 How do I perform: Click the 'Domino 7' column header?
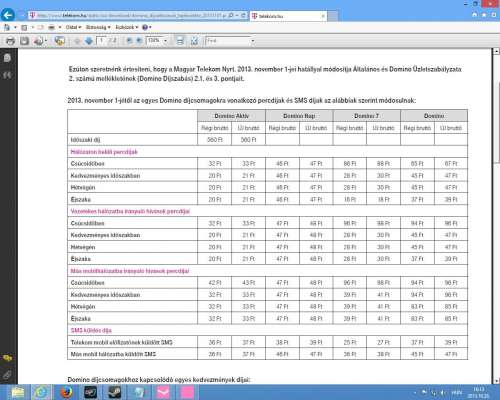pyautogui.click(x=367, y=116)
